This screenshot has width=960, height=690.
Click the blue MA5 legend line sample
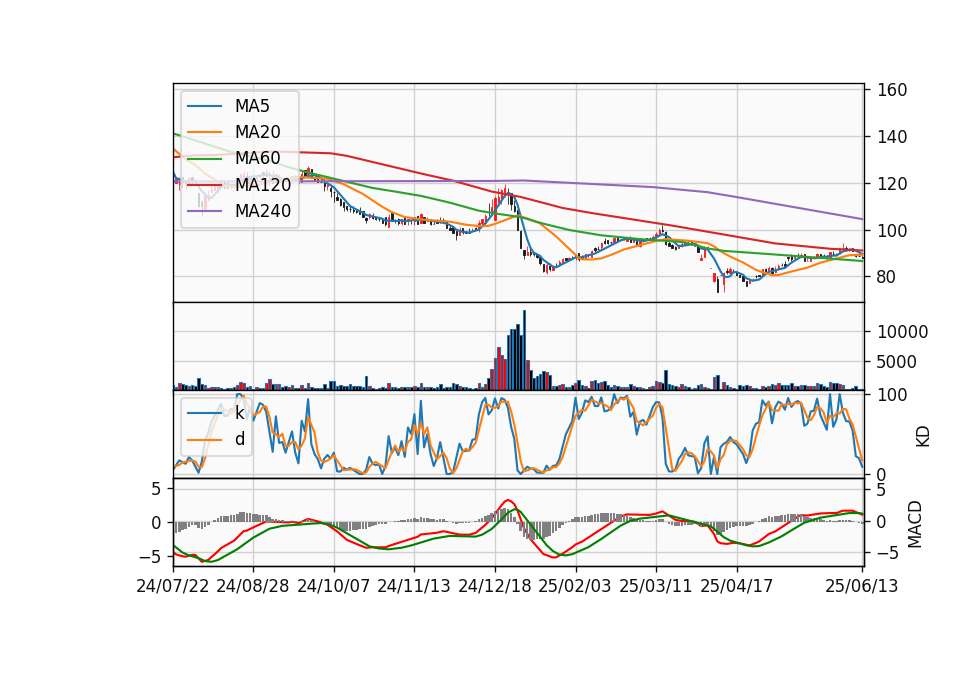point(204,106)
